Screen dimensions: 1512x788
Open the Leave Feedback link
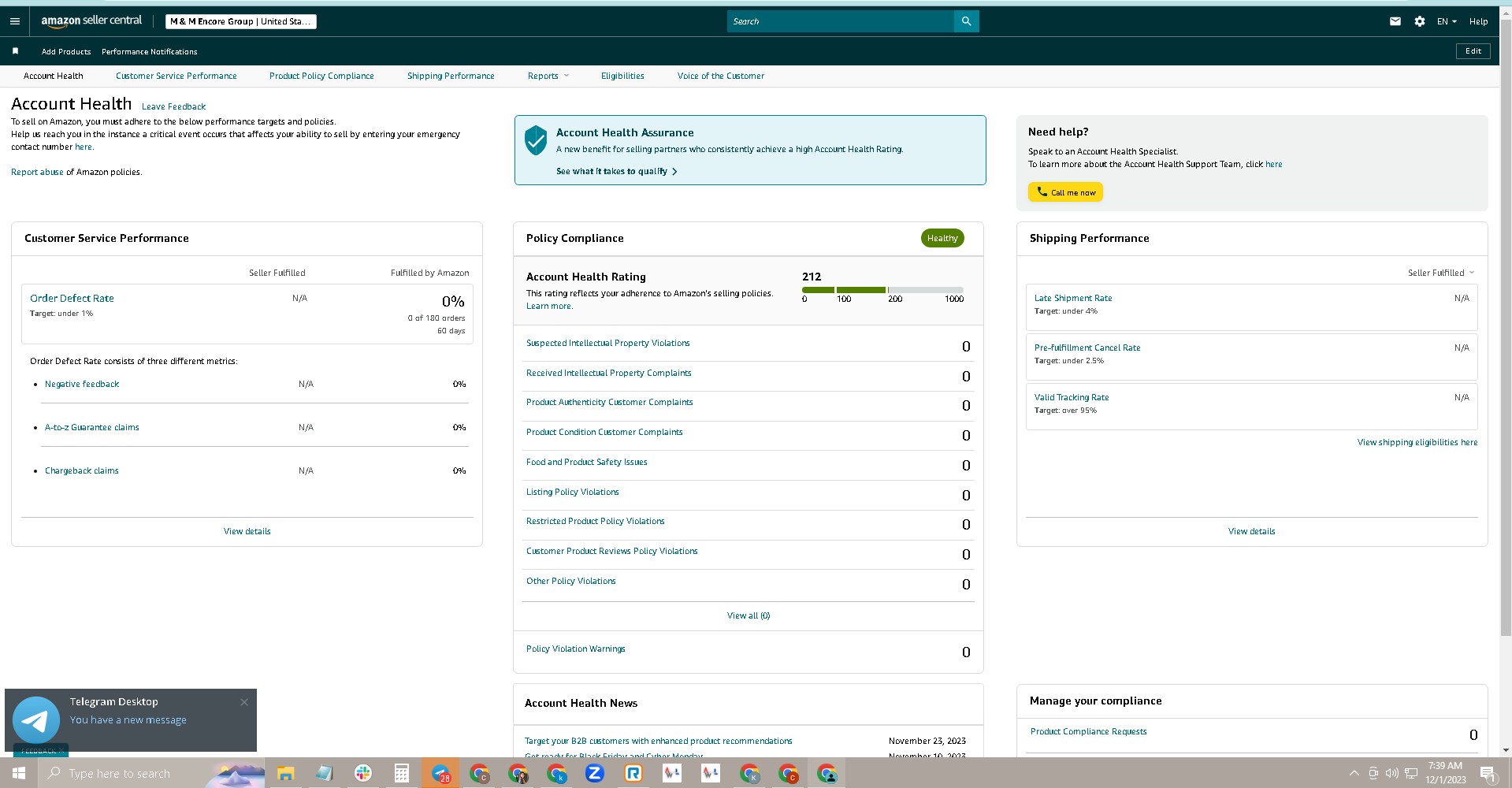coord(173,106)
